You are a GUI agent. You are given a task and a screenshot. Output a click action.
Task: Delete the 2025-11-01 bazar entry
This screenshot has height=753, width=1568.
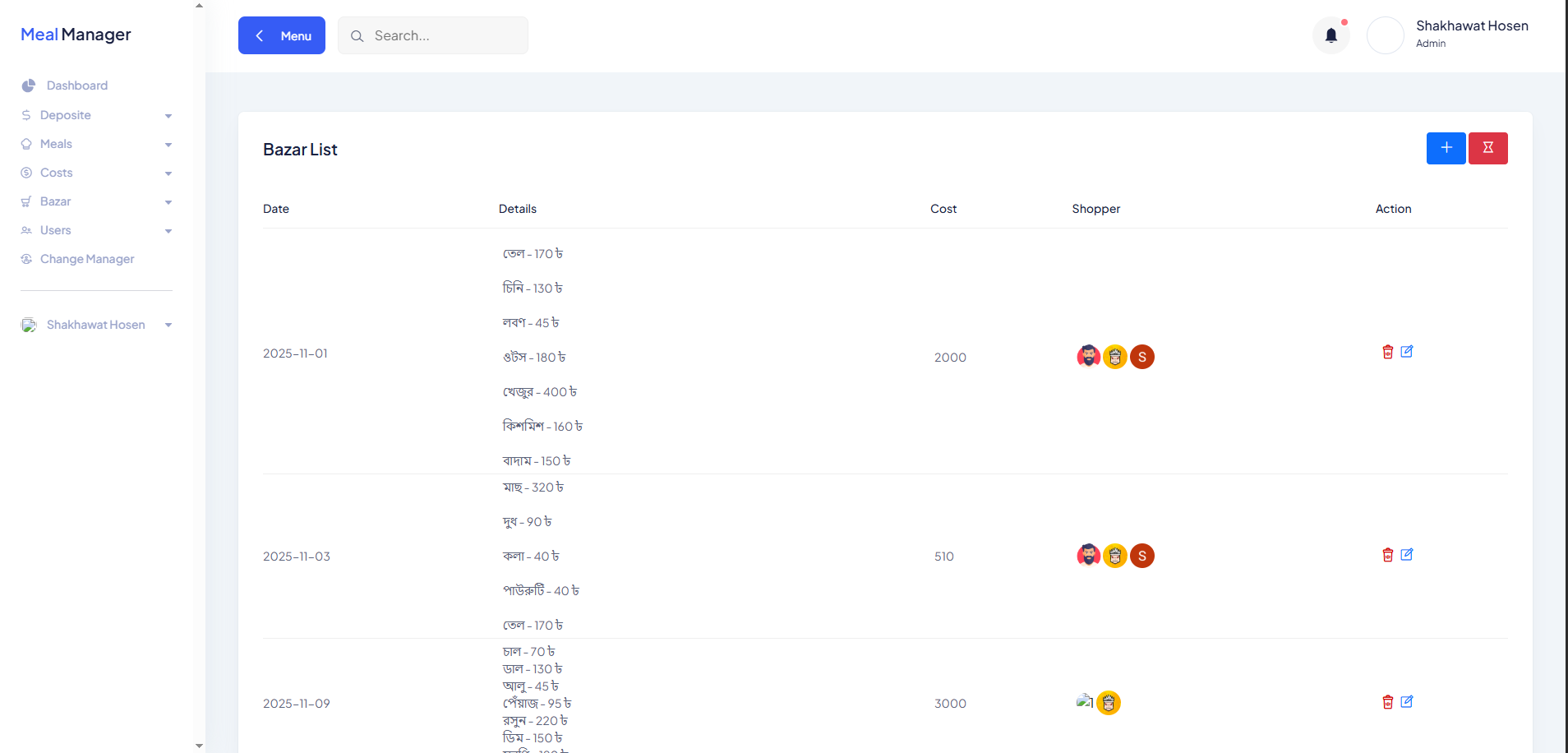coord(1387,352)
